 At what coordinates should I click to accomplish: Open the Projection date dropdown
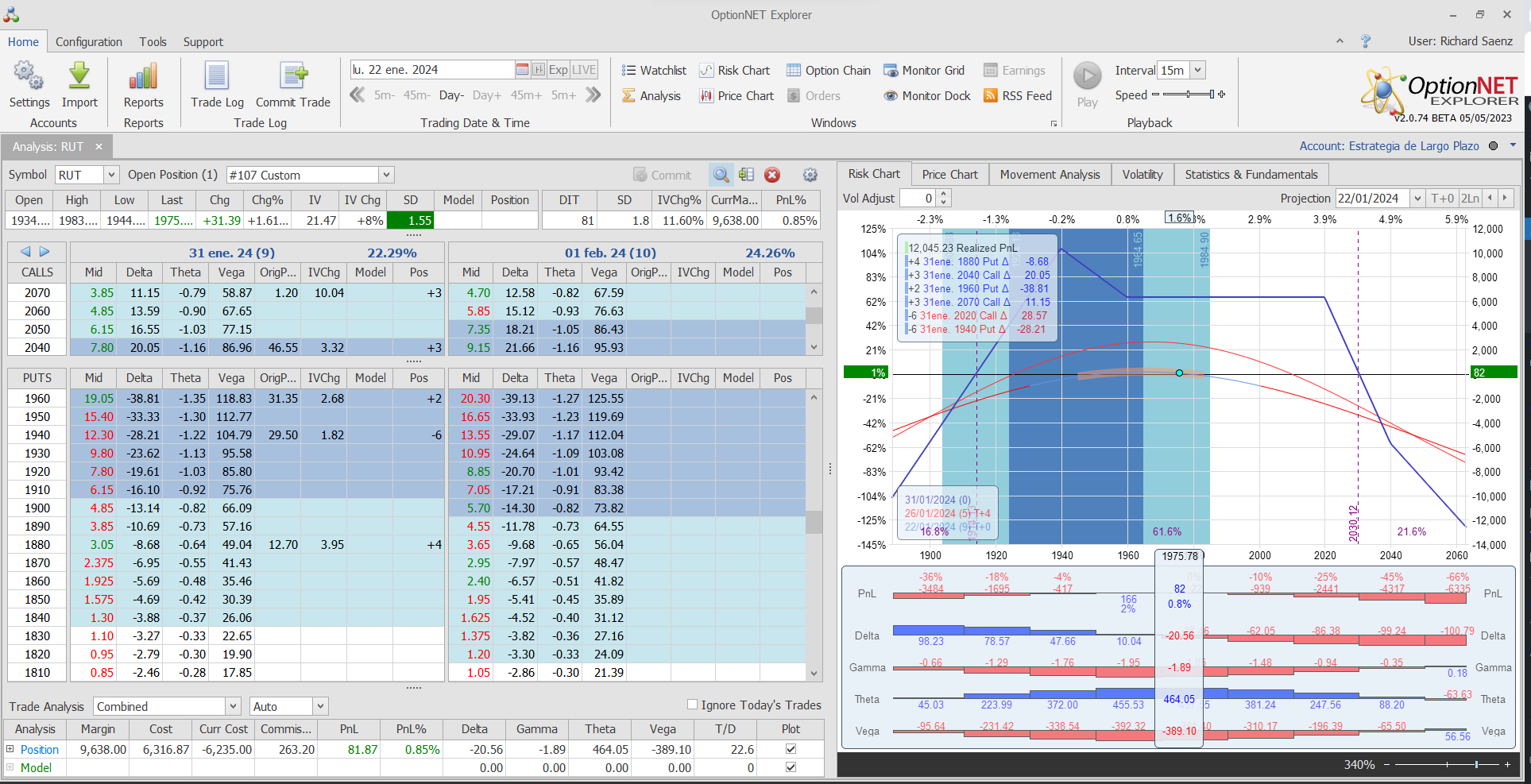(x=1417, y=199)
